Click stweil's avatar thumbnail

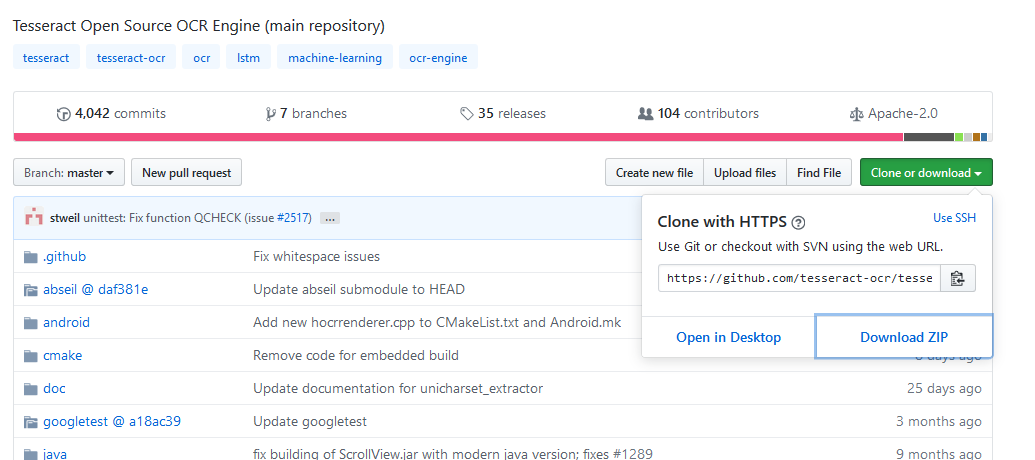pyautogui.click(x=34, y=217)
